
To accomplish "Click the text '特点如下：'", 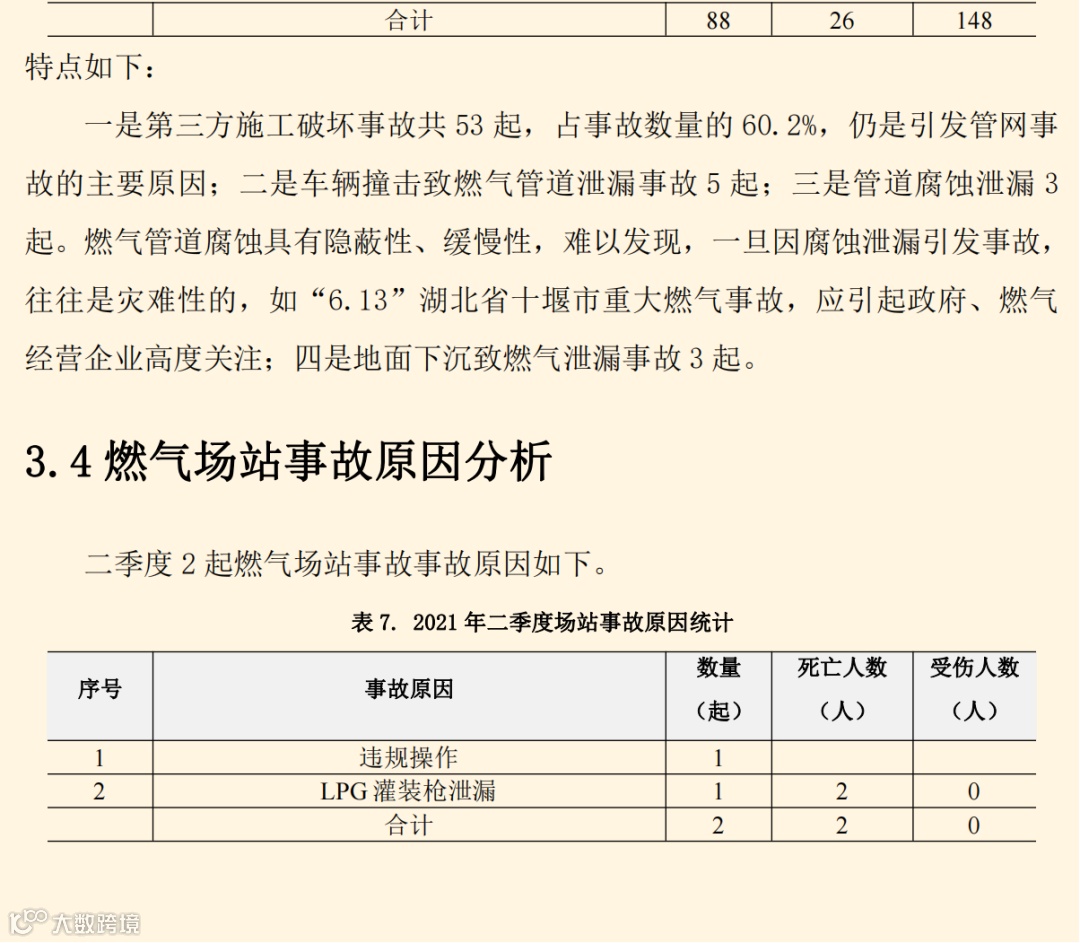I will click(91, 68).
